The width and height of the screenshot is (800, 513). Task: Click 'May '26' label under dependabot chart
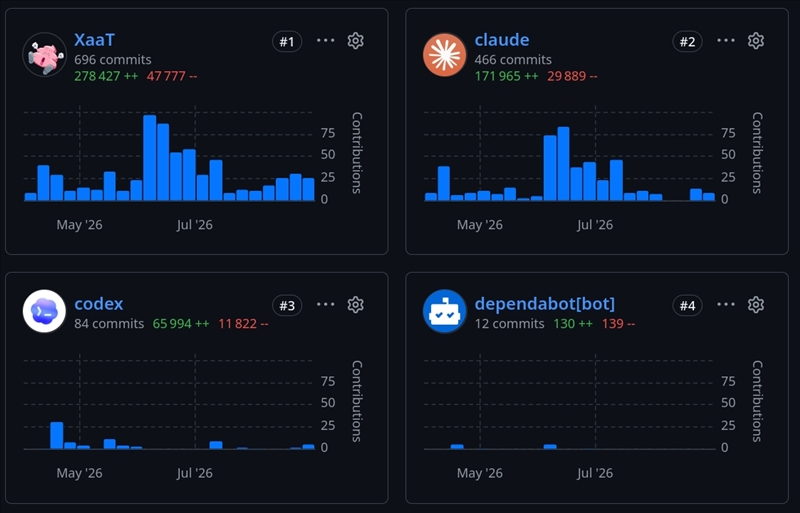pos(480,473)
